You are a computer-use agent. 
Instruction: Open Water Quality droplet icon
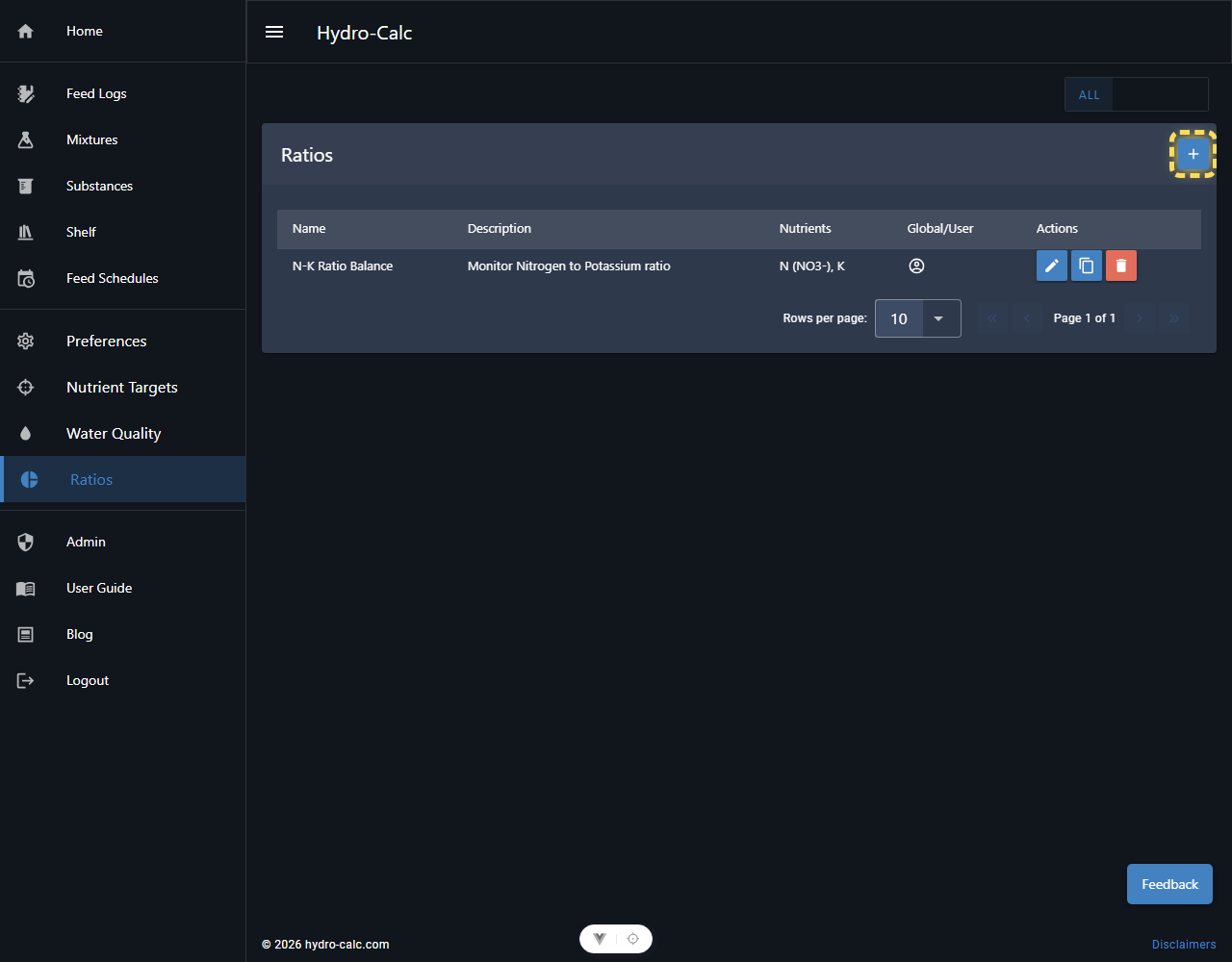click(x=26, y=434)
